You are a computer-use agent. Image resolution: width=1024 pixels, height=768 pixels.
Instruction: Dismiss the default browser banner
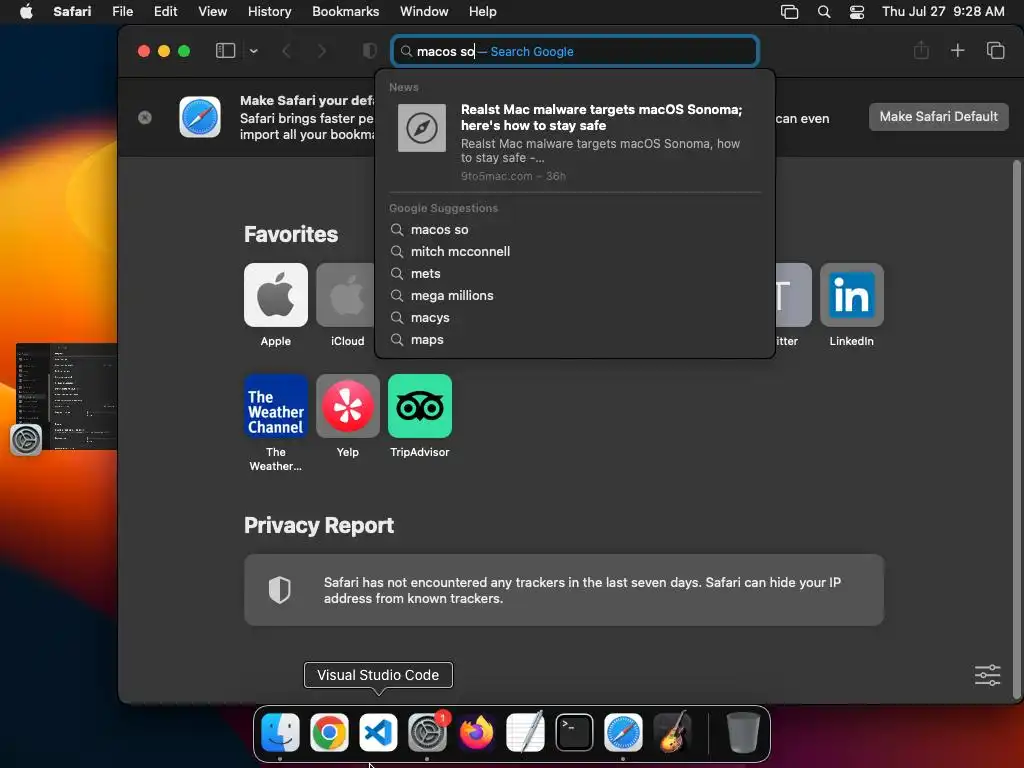click(x=145, y=117)
